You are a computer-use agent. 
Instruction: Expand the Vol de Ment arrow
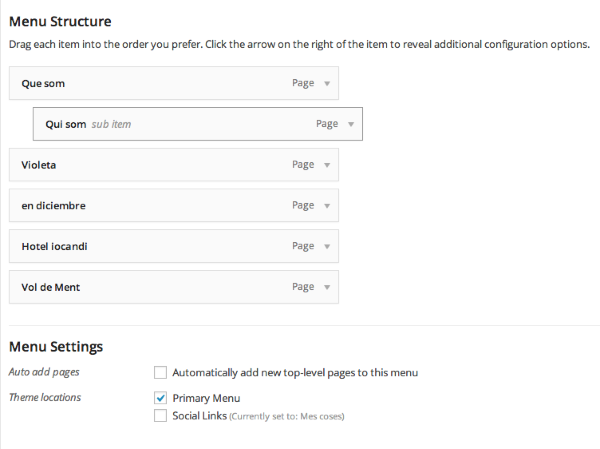pyautogui.click(x=327, y=287)
